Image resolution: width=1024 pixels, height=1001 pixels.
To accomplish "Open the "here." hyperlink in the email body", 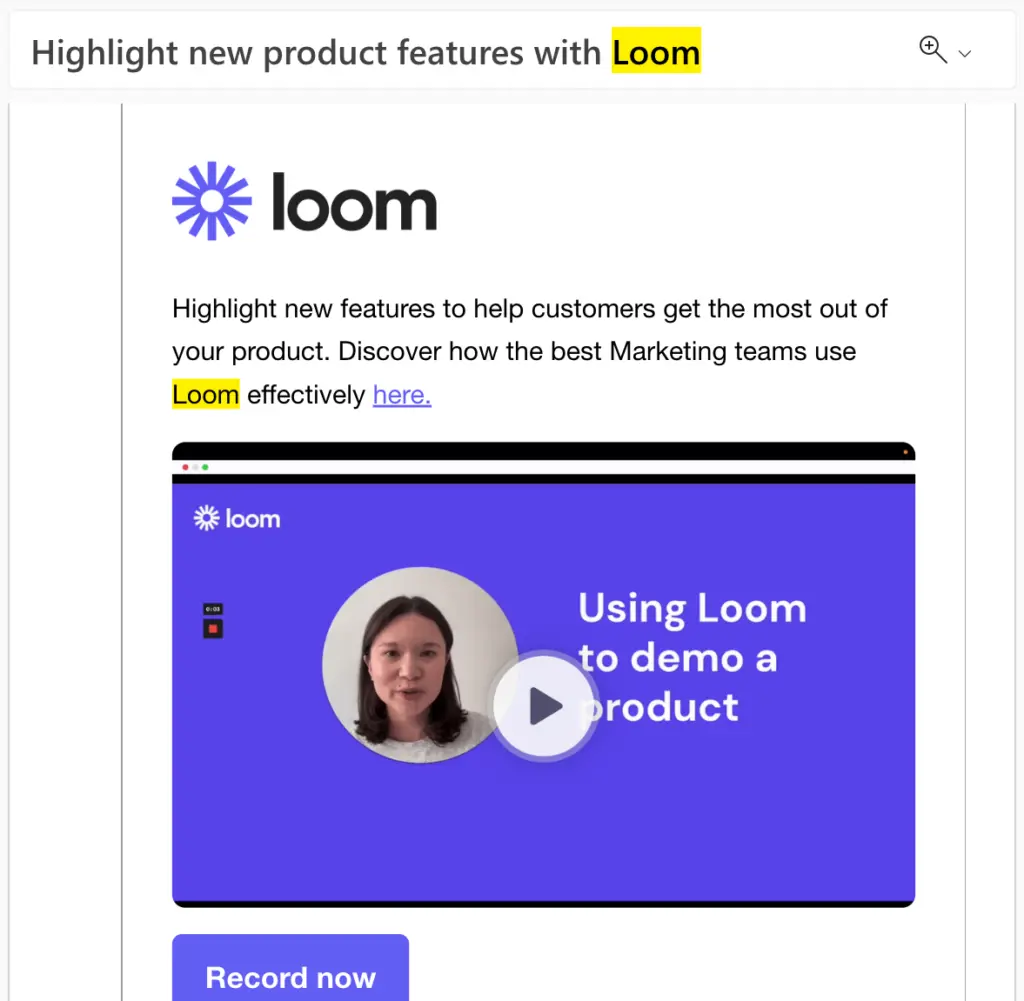I will point(401,394).
